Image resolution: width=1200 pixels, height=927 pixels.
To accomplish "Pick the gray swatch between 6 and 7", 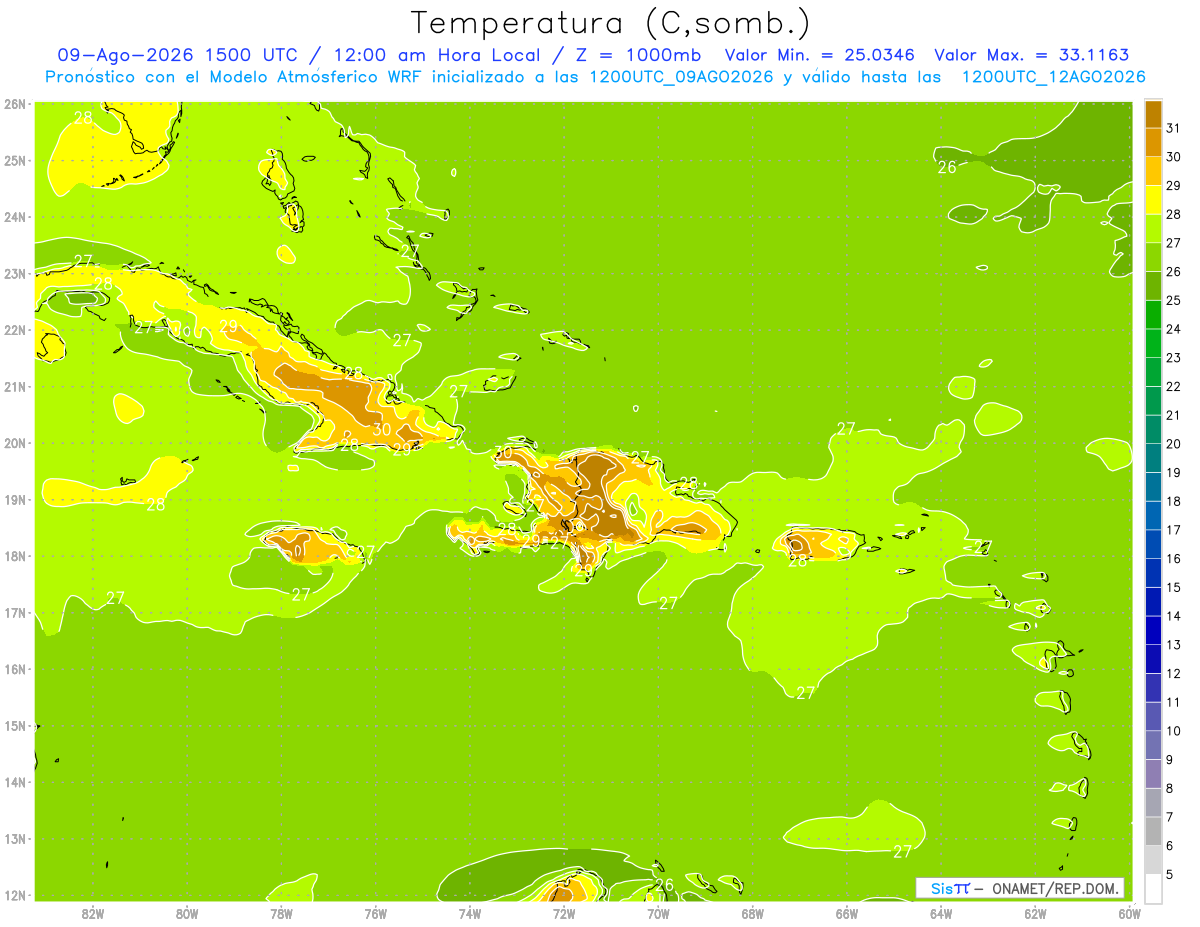I will tap(1153, 831).
